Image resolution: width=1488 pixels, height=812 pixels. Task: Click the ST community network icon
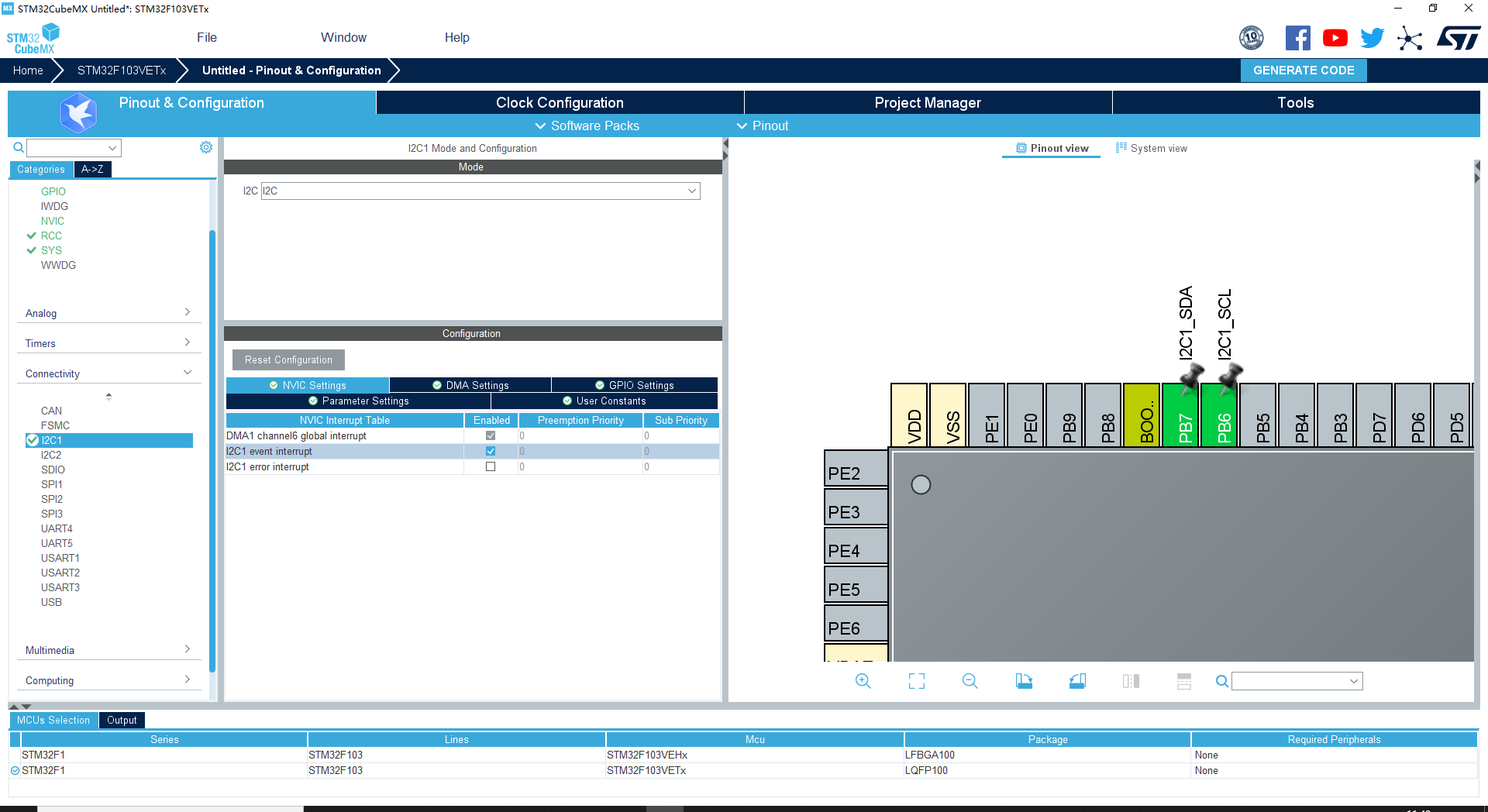[1410, 38]
